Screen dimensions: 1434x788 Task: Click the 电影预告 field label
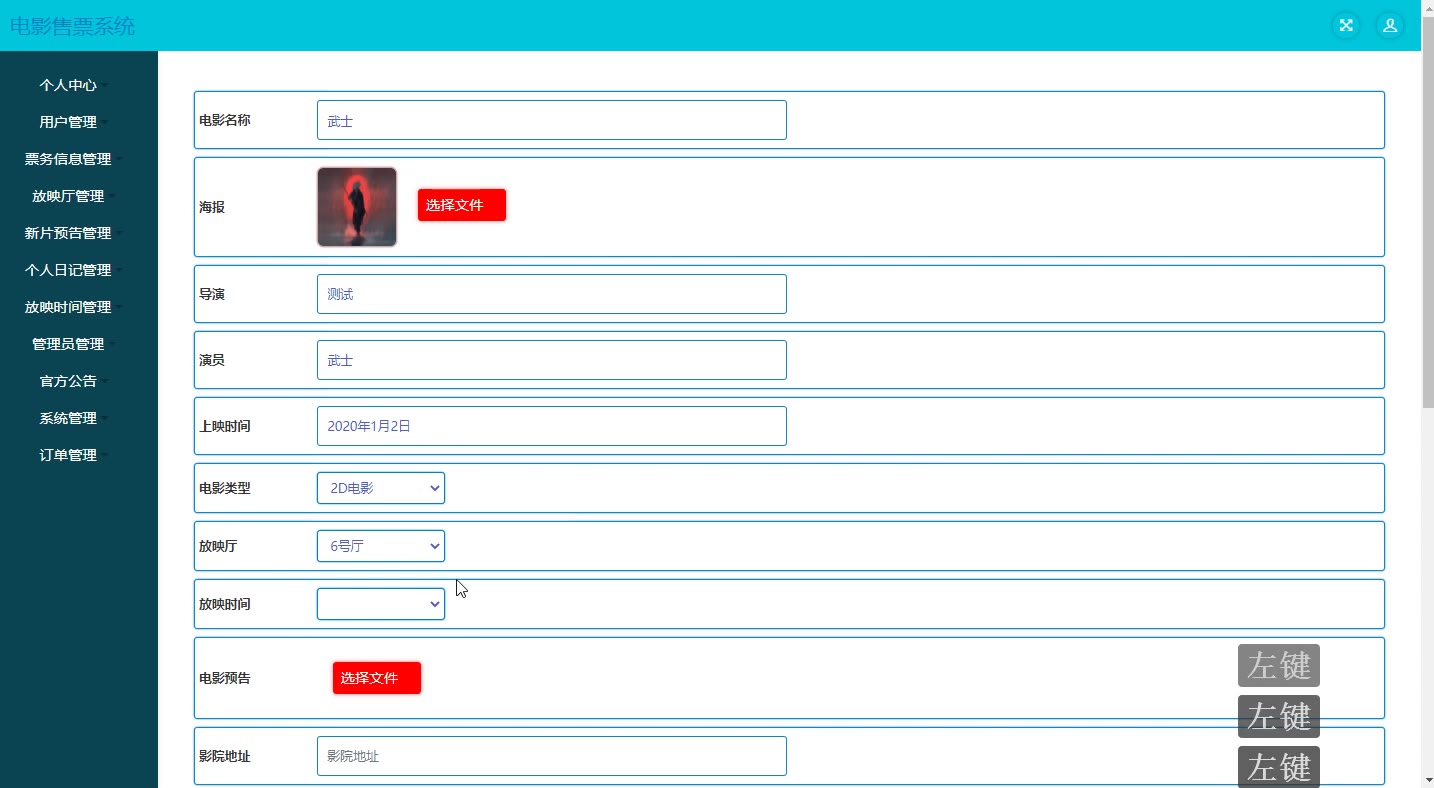click(225, 678)
